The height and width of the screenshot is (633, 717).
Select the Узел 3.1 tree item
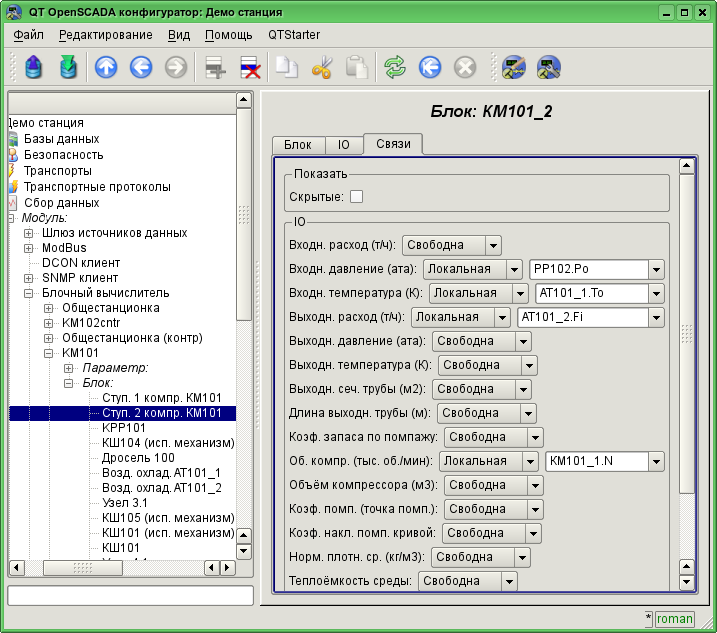125,503
